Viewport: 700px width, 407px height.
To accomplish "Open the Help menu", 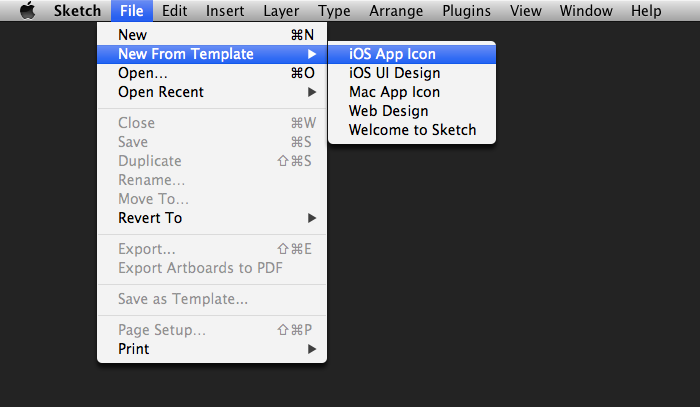I will 646,10.
